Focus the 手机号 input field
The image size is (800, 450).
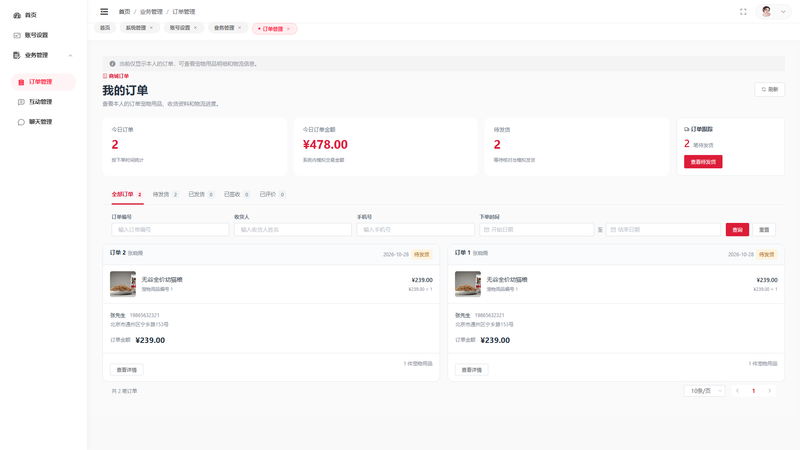[415, 230]
